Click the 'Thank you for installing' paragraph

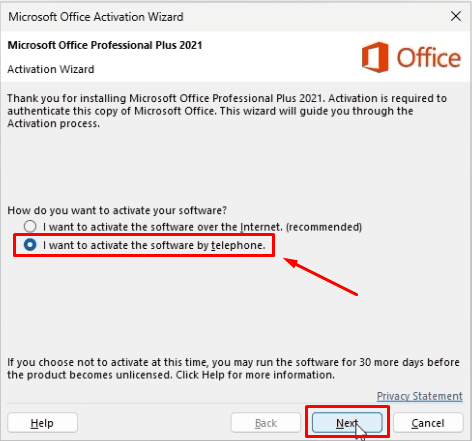[x=227, y=111]
